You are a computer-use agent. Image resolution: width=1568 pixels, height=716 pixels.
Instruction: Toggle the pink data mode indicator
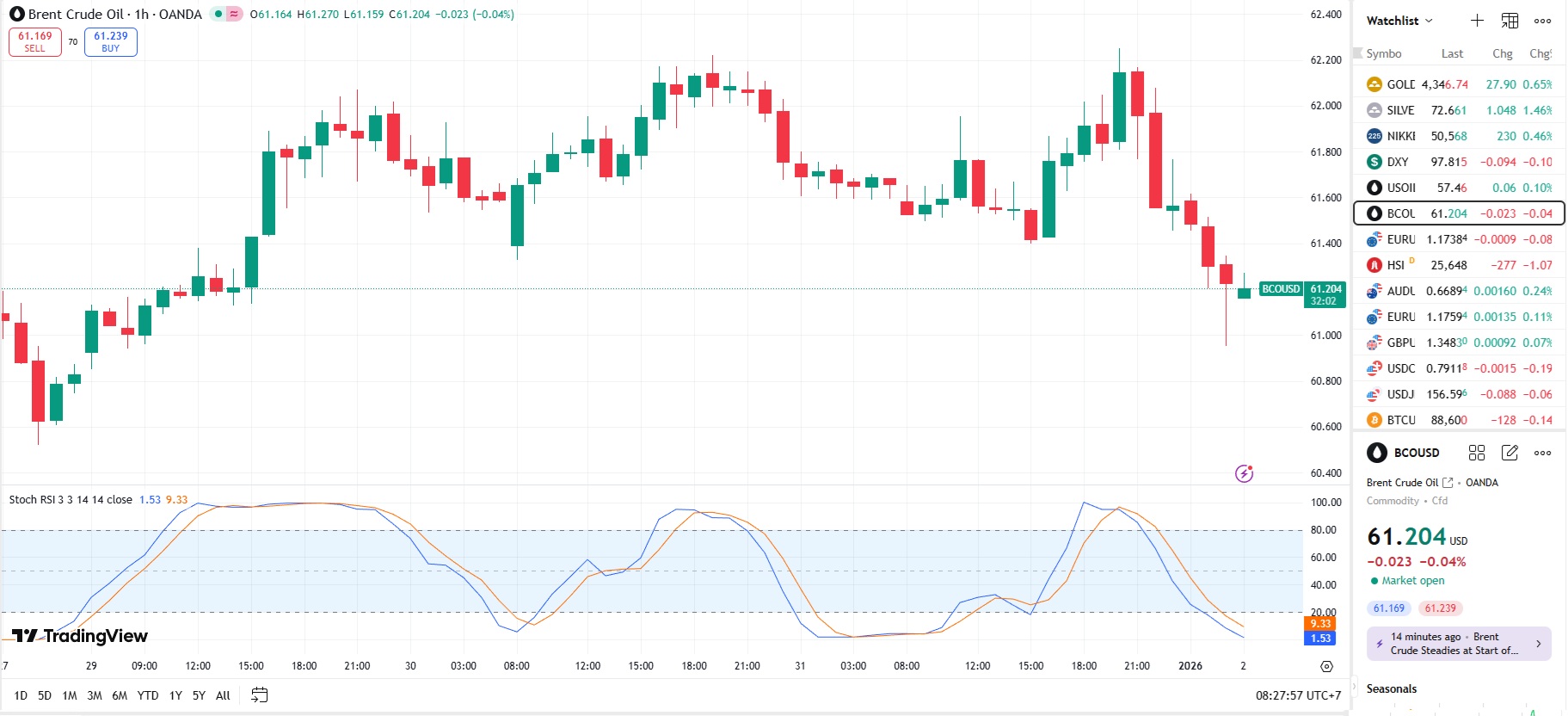click(234, 14)
